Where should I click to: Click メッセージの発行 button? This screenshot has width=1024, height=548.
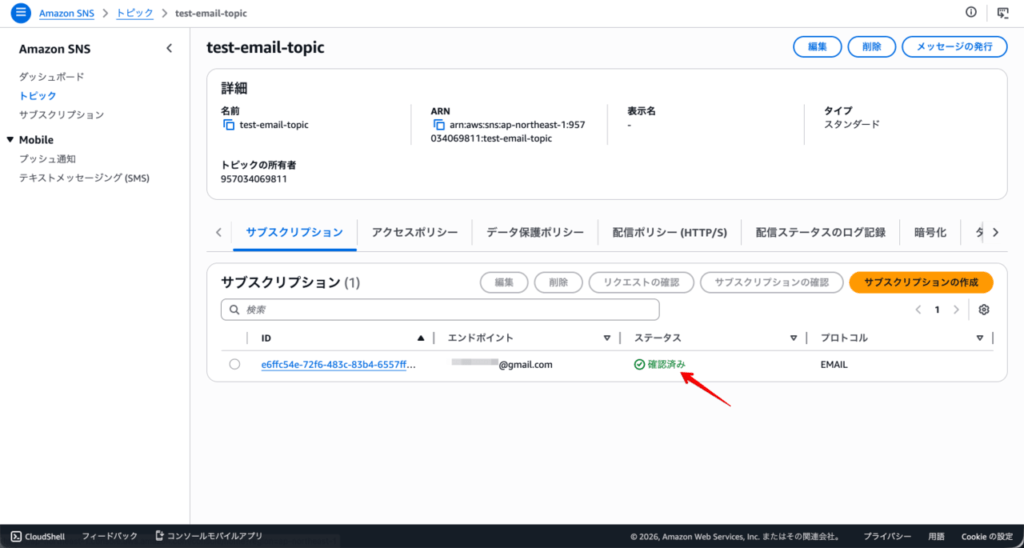(x=954, y=47)
